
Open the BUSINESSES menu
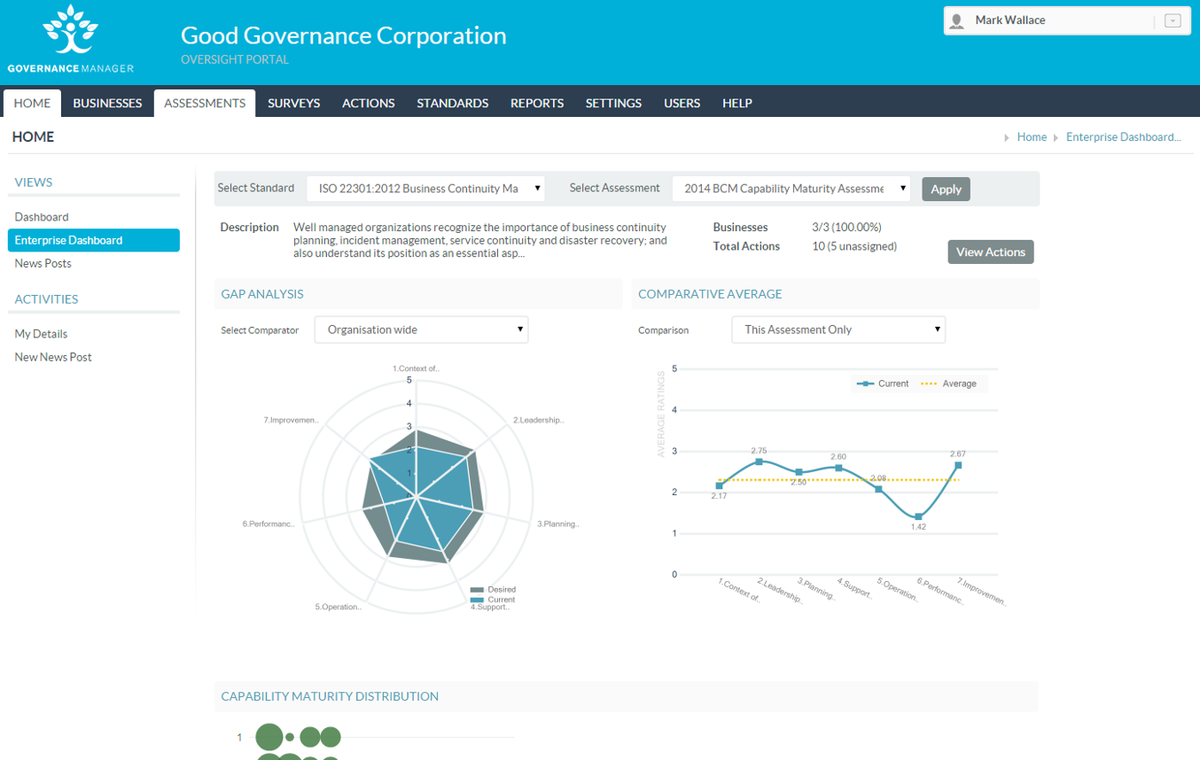[107, 103]
